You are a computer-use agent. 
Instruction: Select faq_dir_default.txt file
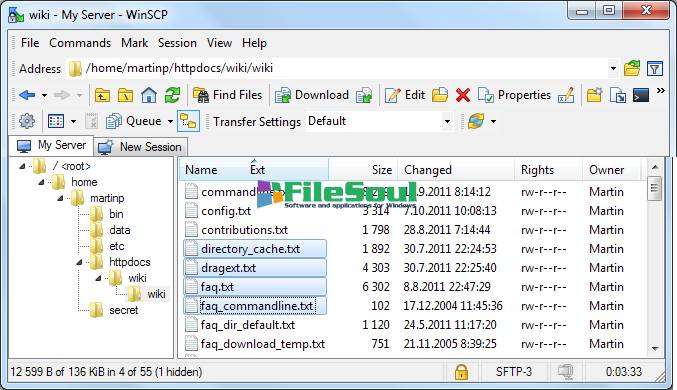click(x=248, y=325)
